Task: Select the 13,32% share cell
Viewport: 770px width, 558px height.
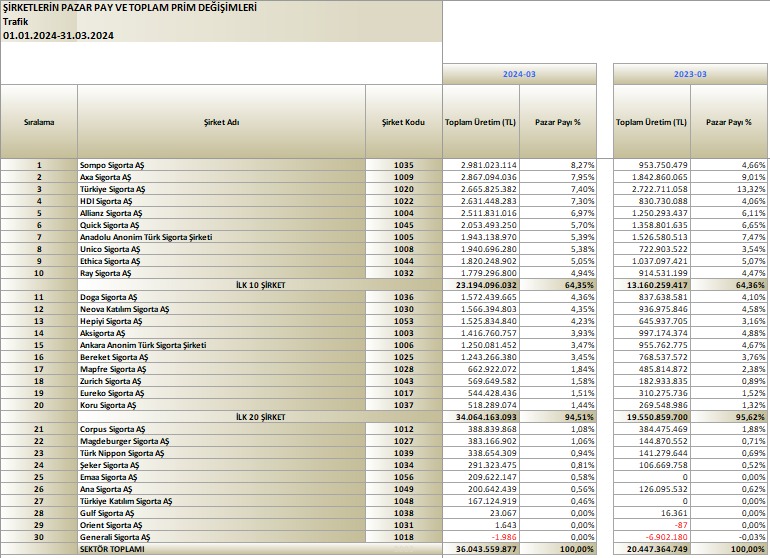Action: click(x=729, y=189)
